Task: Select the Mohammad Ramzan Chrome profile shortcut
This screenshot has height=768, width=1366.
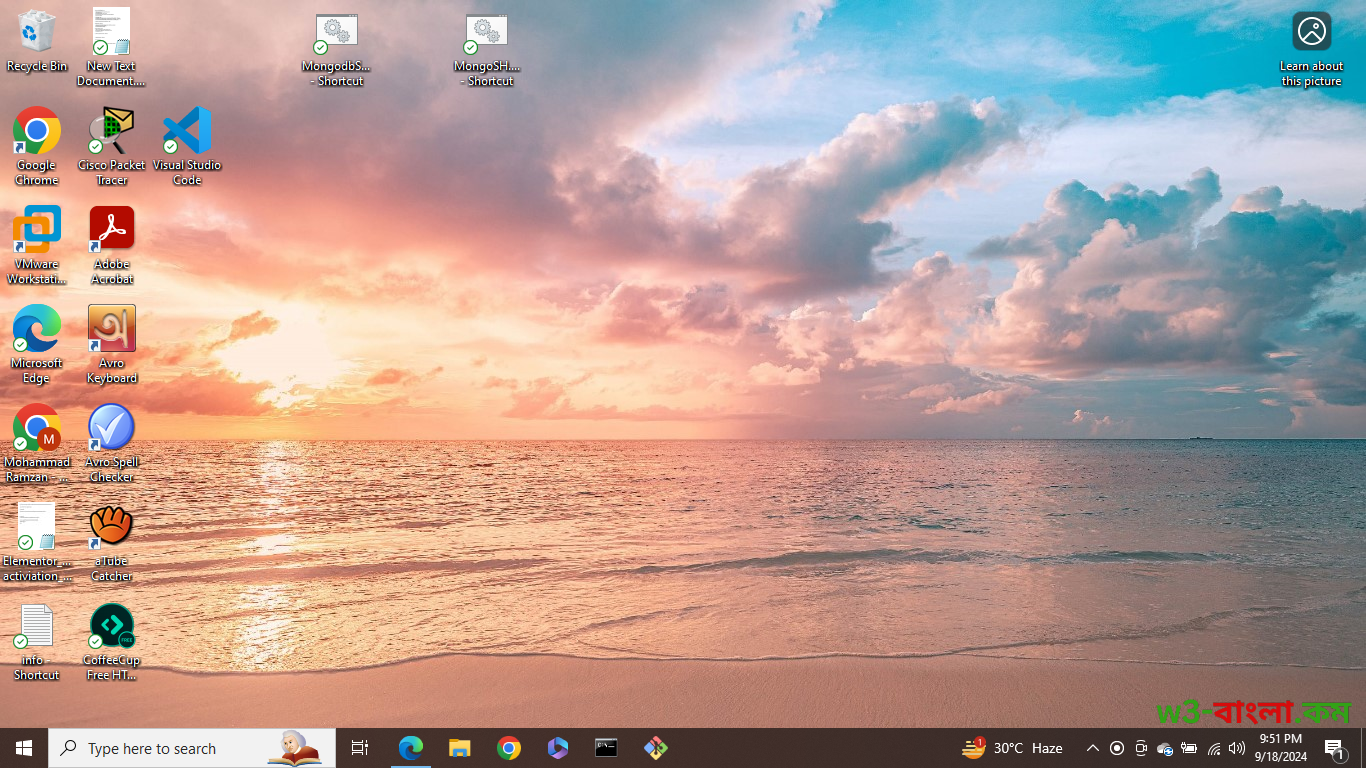Action: click(x=37, y=443)
